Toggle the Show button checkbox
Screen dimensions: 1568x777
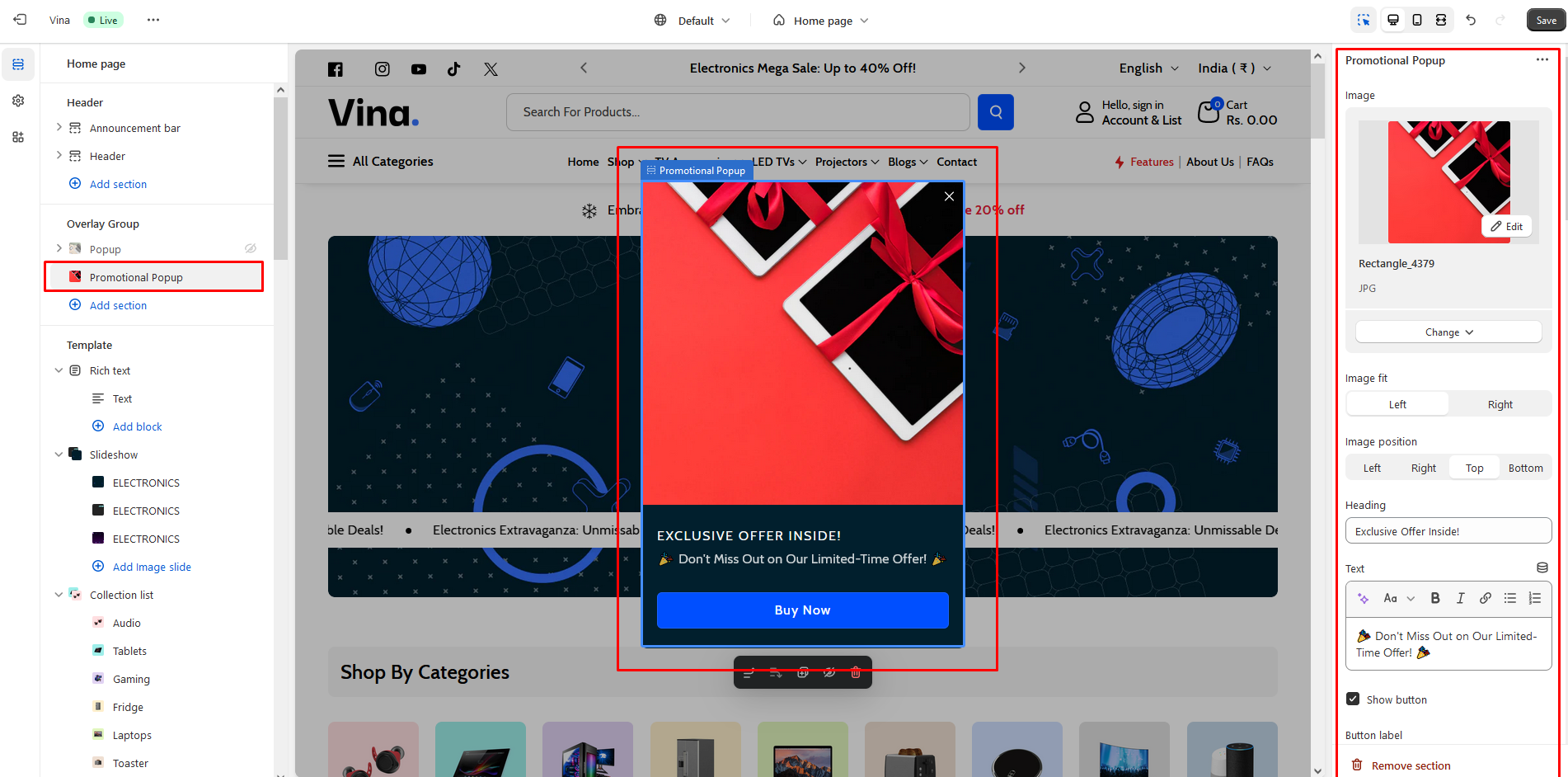point(1353,699)
